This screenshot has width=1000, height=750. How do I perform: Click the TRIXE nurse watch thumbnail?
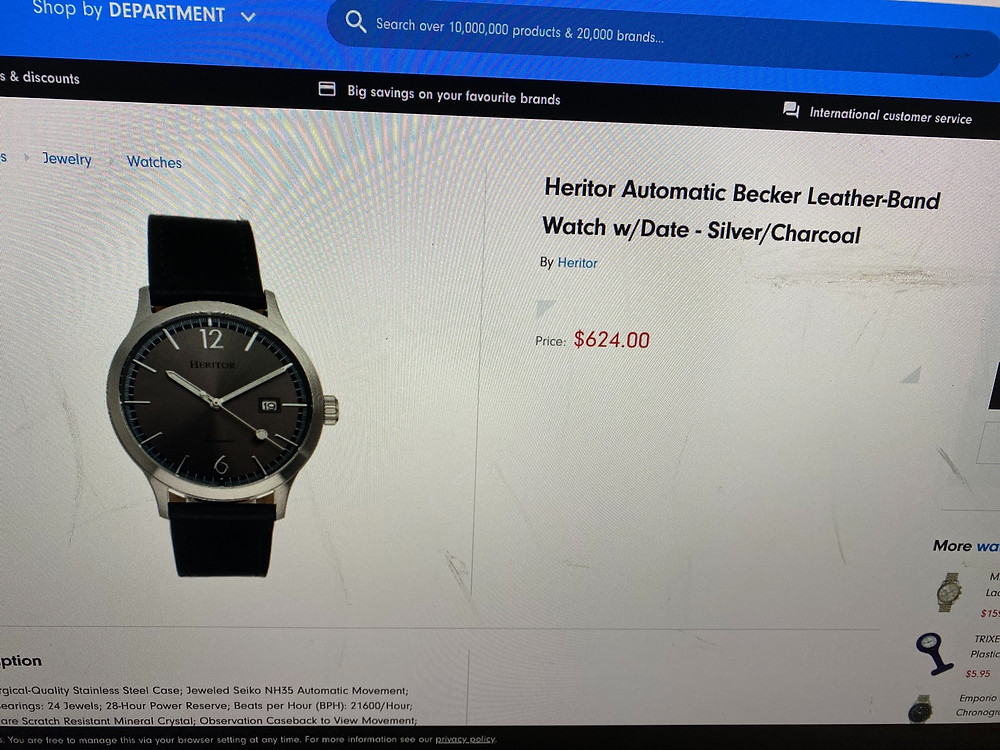coord(934,653)
